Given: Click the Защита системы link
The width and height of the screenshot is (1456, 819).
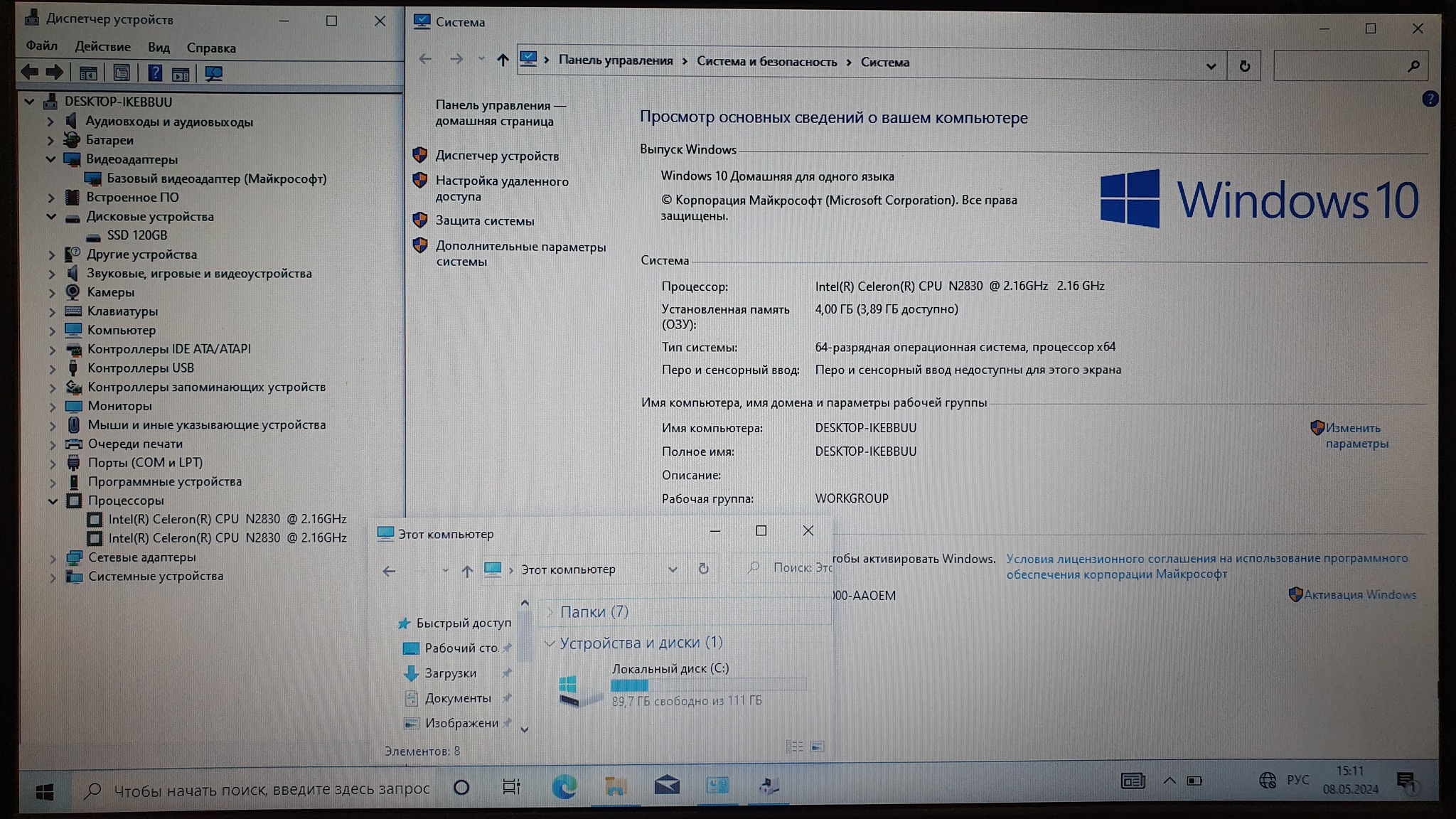Looking at the screenshot, I should pyautogui.click(x=485, y=221).
